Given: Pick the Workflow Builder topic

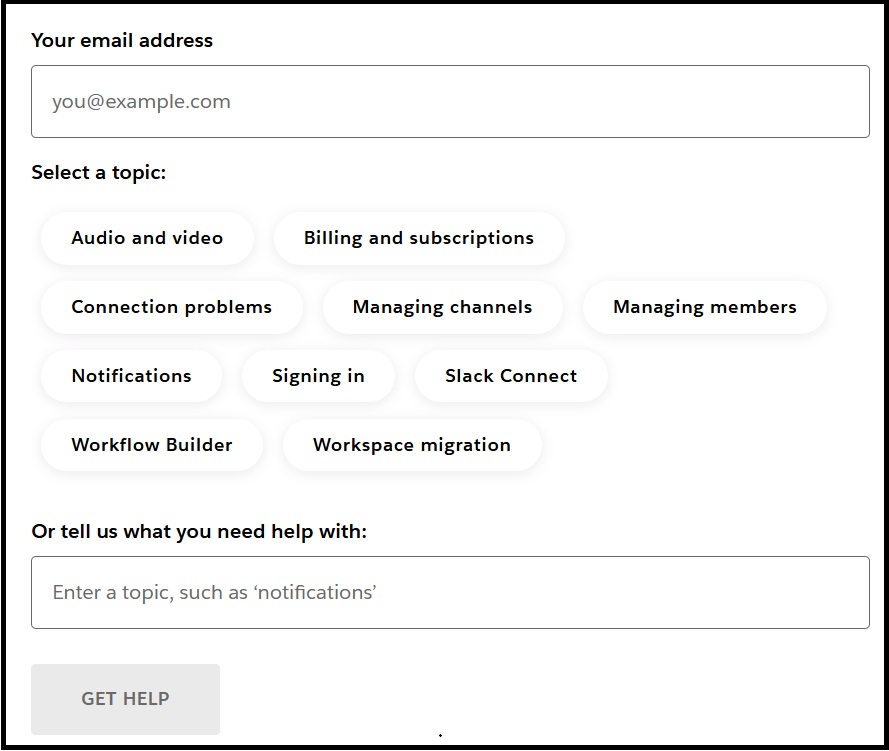Looking at the screenshot, I should [151, 445].
